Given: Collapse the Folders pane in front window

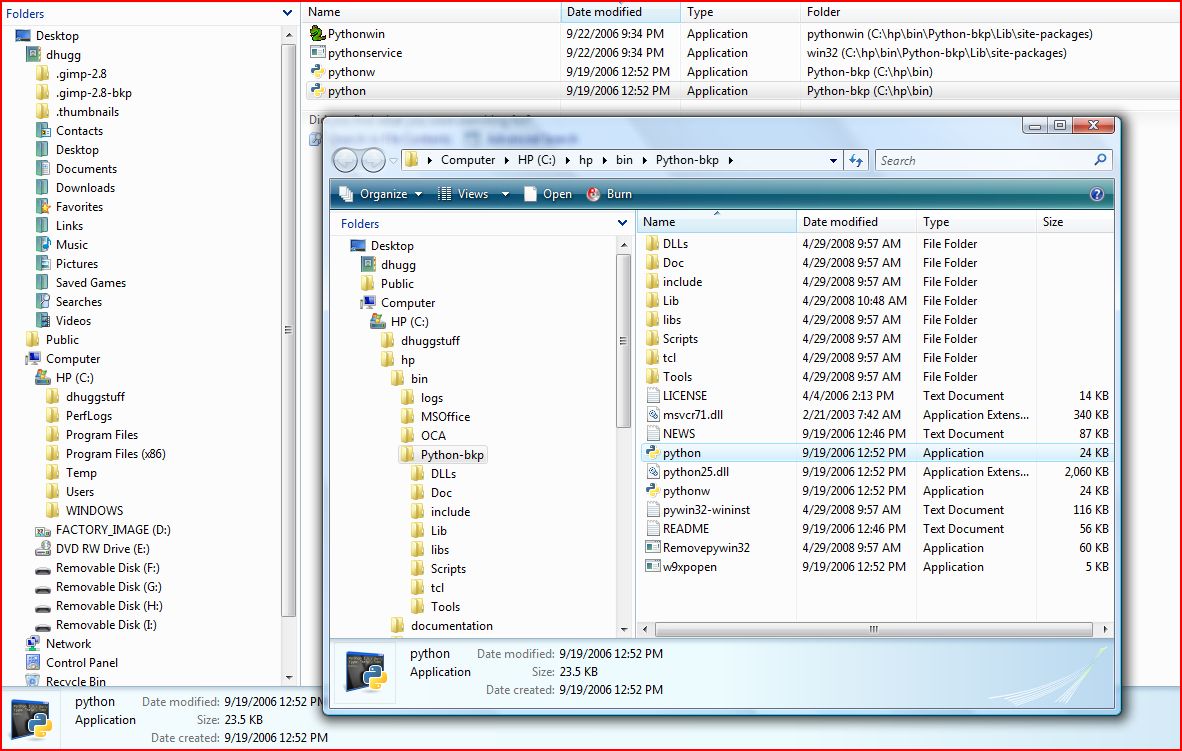Looking at the screenshot, I should pyautogui.click(x=622, y=223).
